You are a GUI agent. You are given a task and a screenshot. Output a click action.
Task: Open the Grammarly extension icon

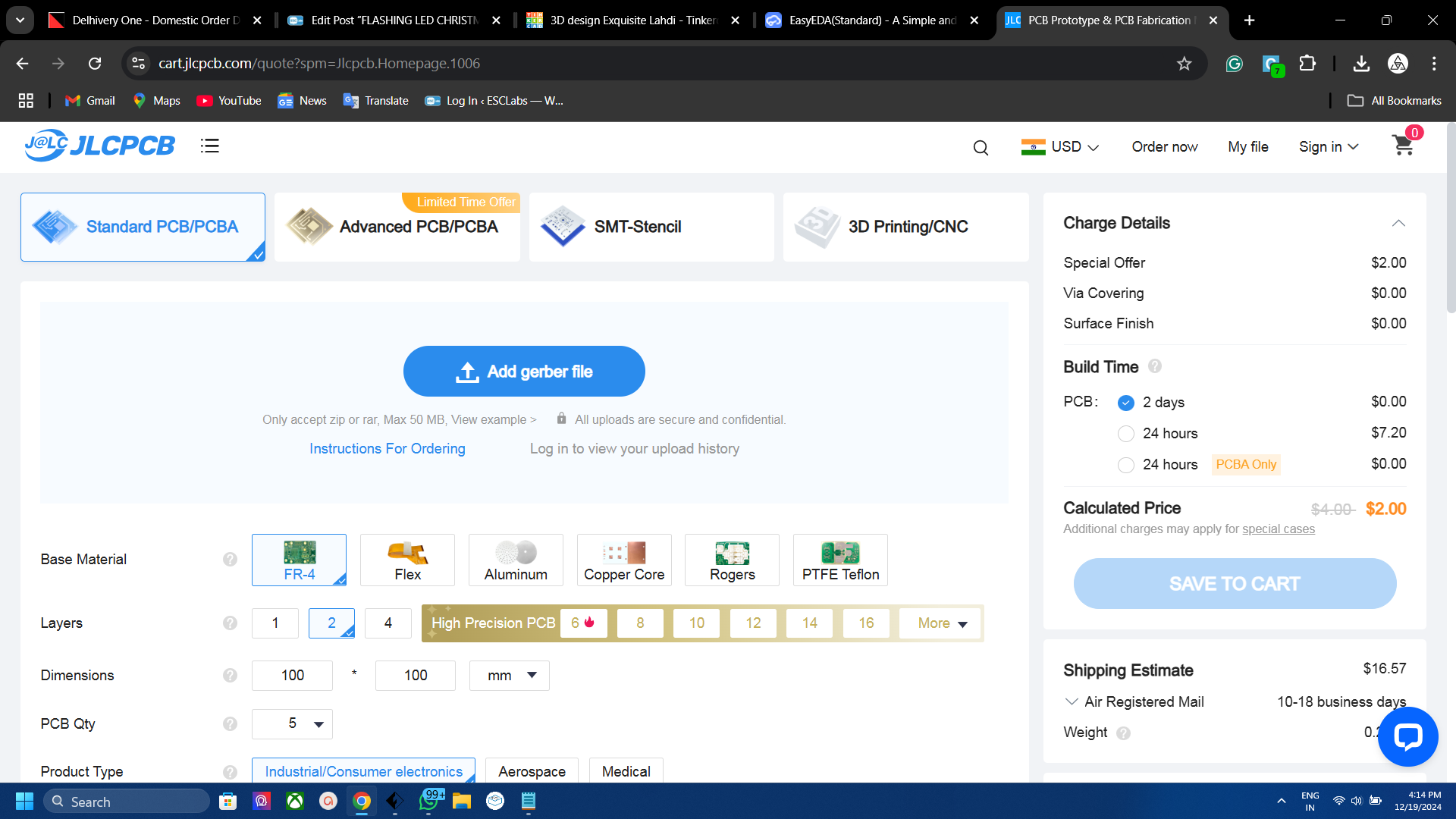1234,64
